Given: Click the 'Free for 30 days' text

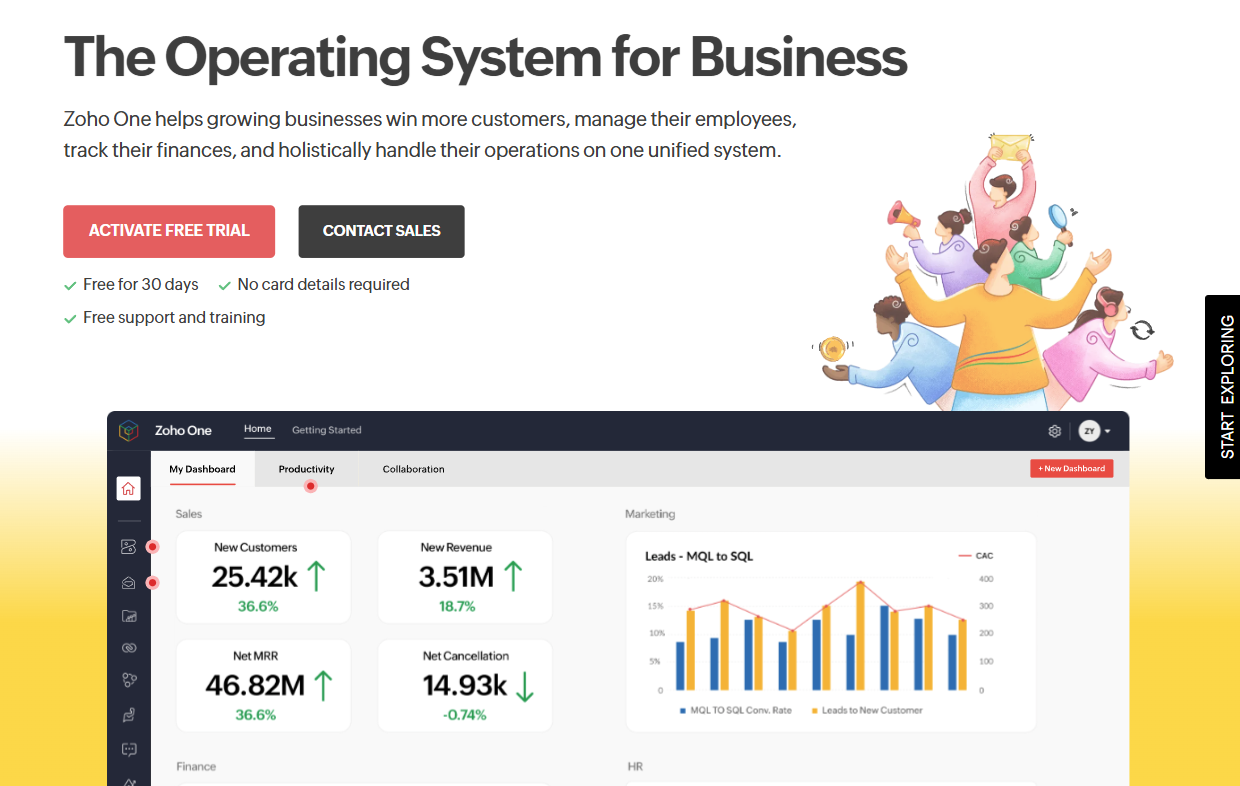Looking at the screenshot, I should pyautogui.click(x=141, y=285).
